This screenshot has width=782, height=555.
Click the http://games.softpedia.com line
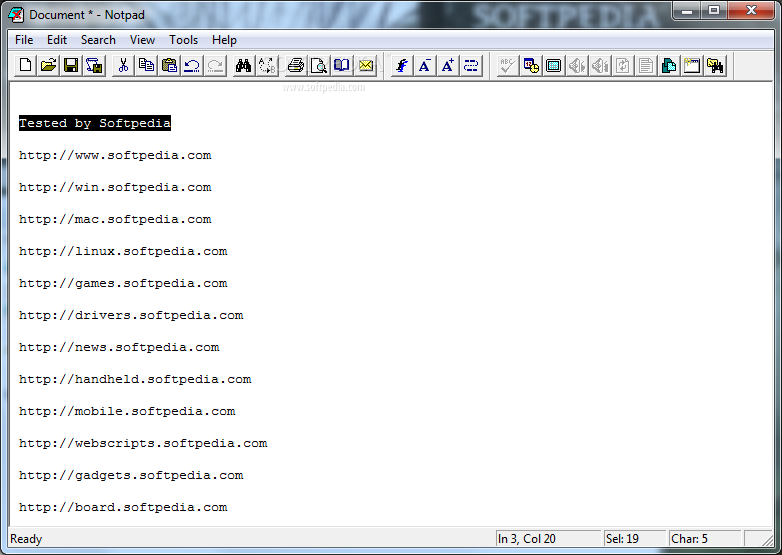pyautogui.click(x=123, y=283)
